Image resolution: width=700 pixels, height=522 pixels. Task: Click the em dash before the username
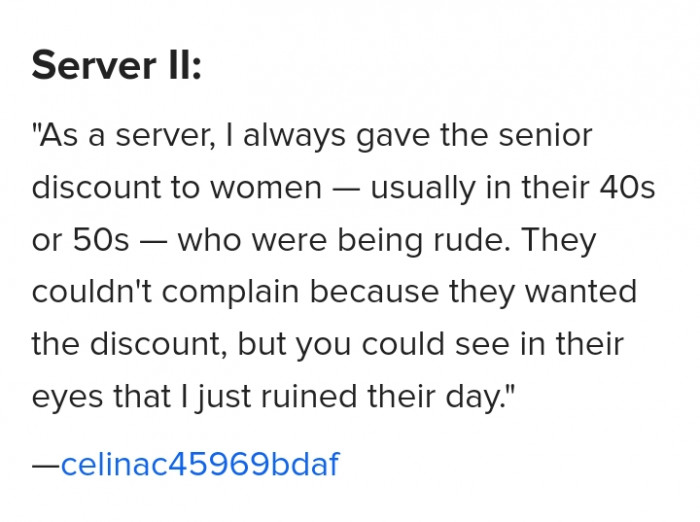[x=46, y=464]
